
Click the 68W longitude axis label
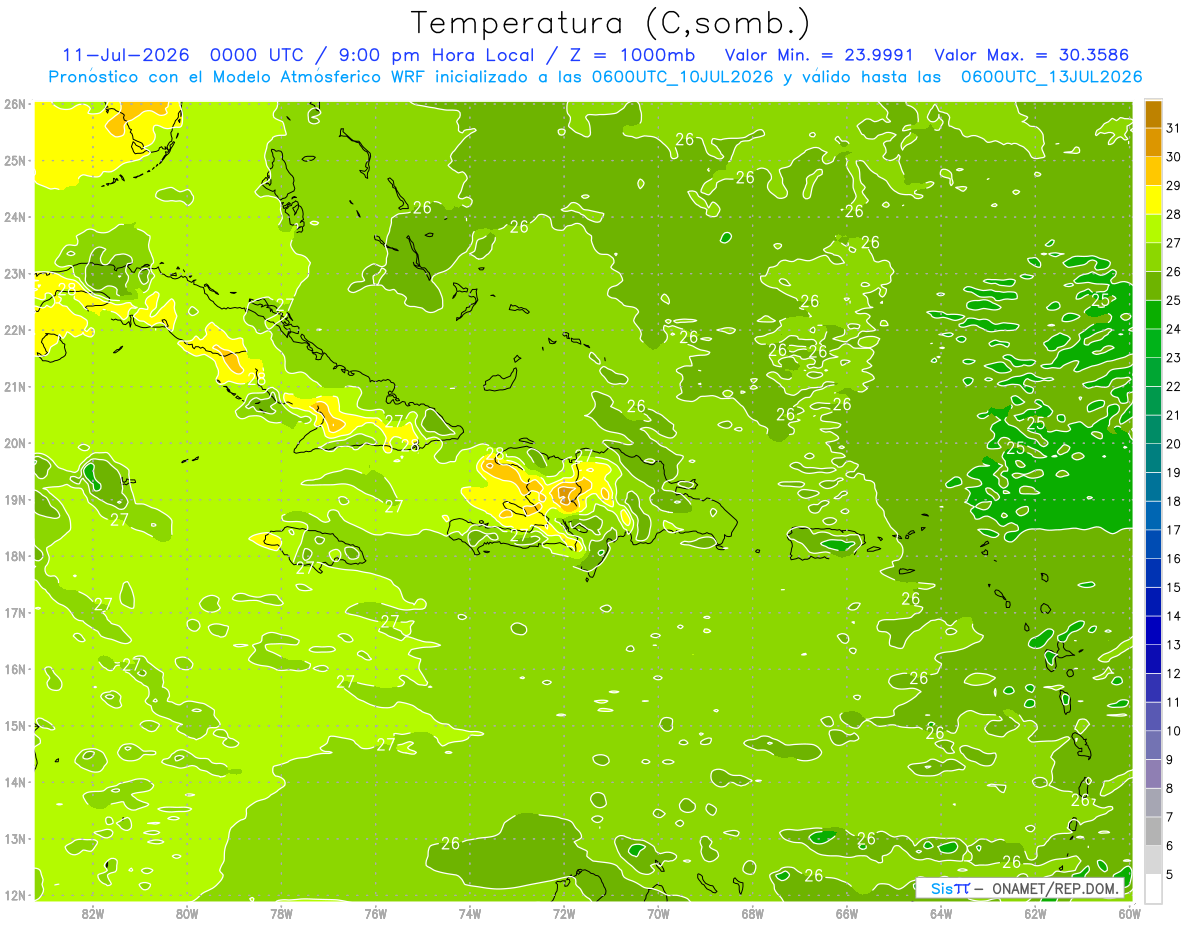tap(752, 913)
